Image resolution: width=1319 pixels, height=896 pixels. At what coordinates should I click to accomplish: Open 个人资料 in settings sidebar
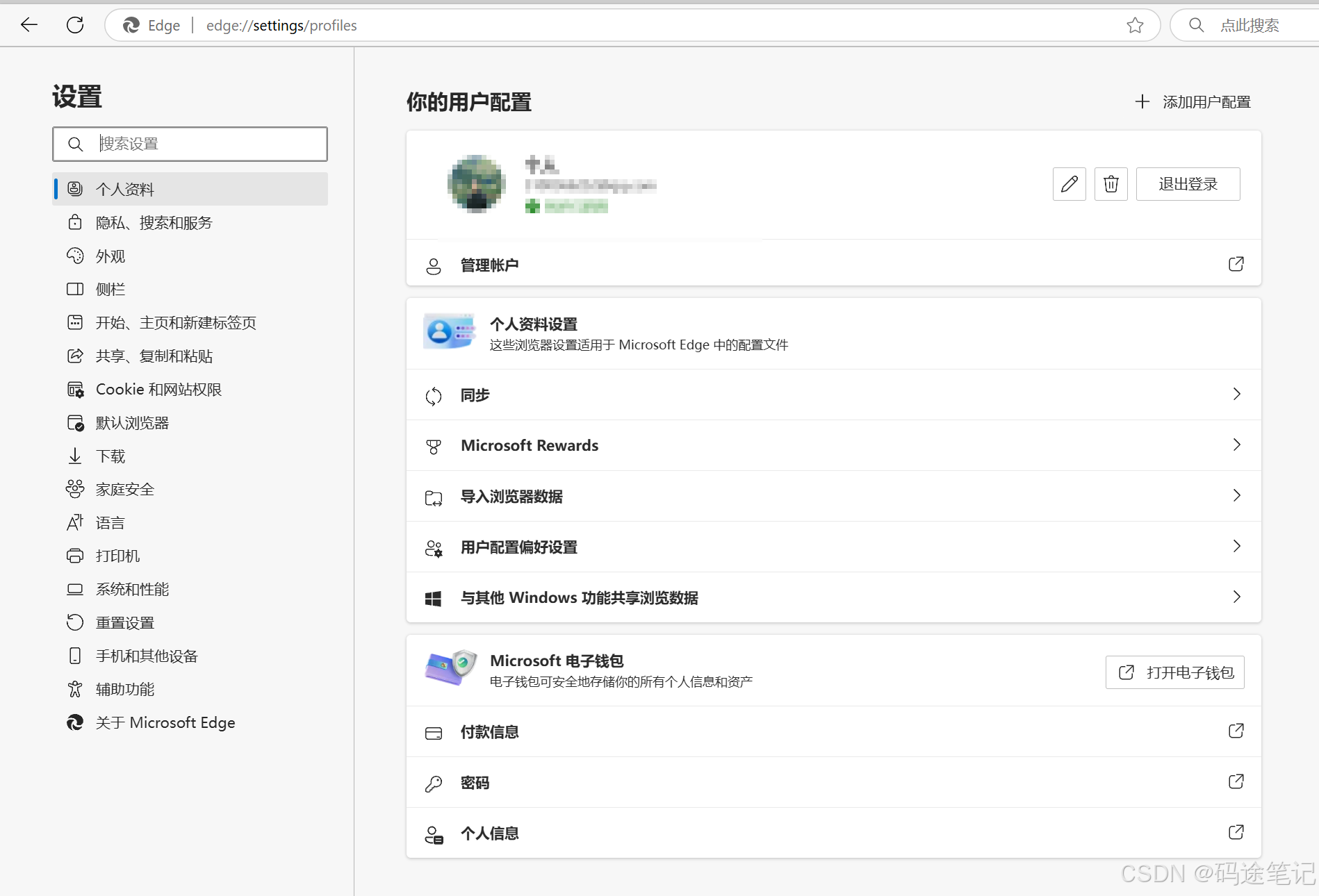[190, 189]
